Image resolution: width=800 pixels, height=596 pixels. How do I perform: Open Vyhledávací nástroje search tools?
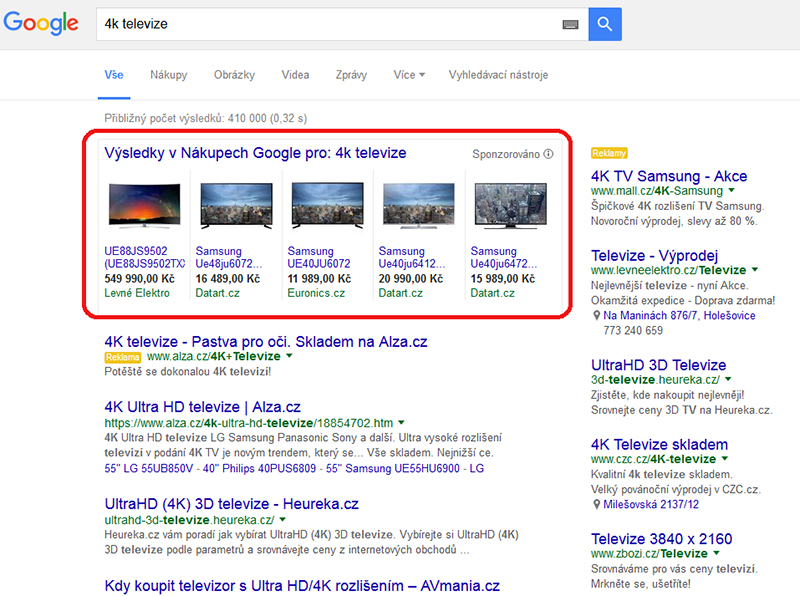tap(498, 75)
